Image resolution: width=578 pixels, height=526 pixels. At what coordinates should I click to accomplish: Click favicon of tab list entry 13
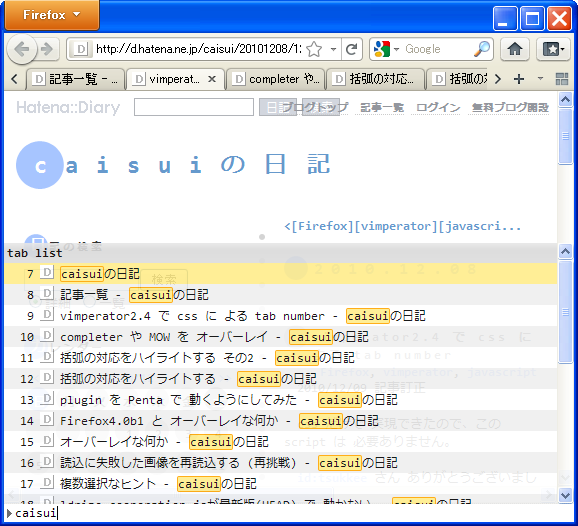coord(47,398)
